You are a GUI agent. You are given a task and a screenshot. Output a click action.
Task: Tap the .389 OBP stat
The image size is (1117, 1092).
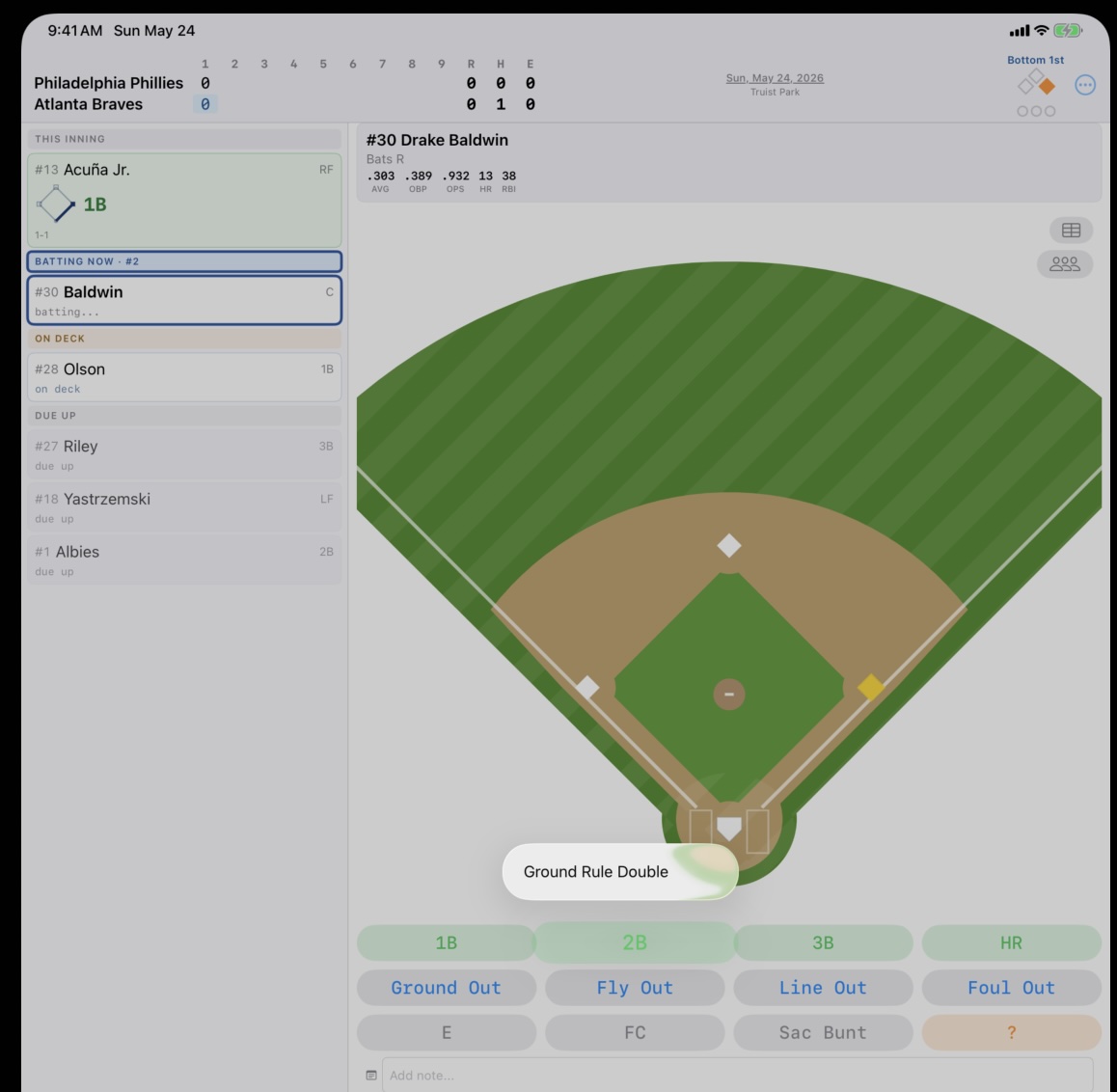(419, 180)
